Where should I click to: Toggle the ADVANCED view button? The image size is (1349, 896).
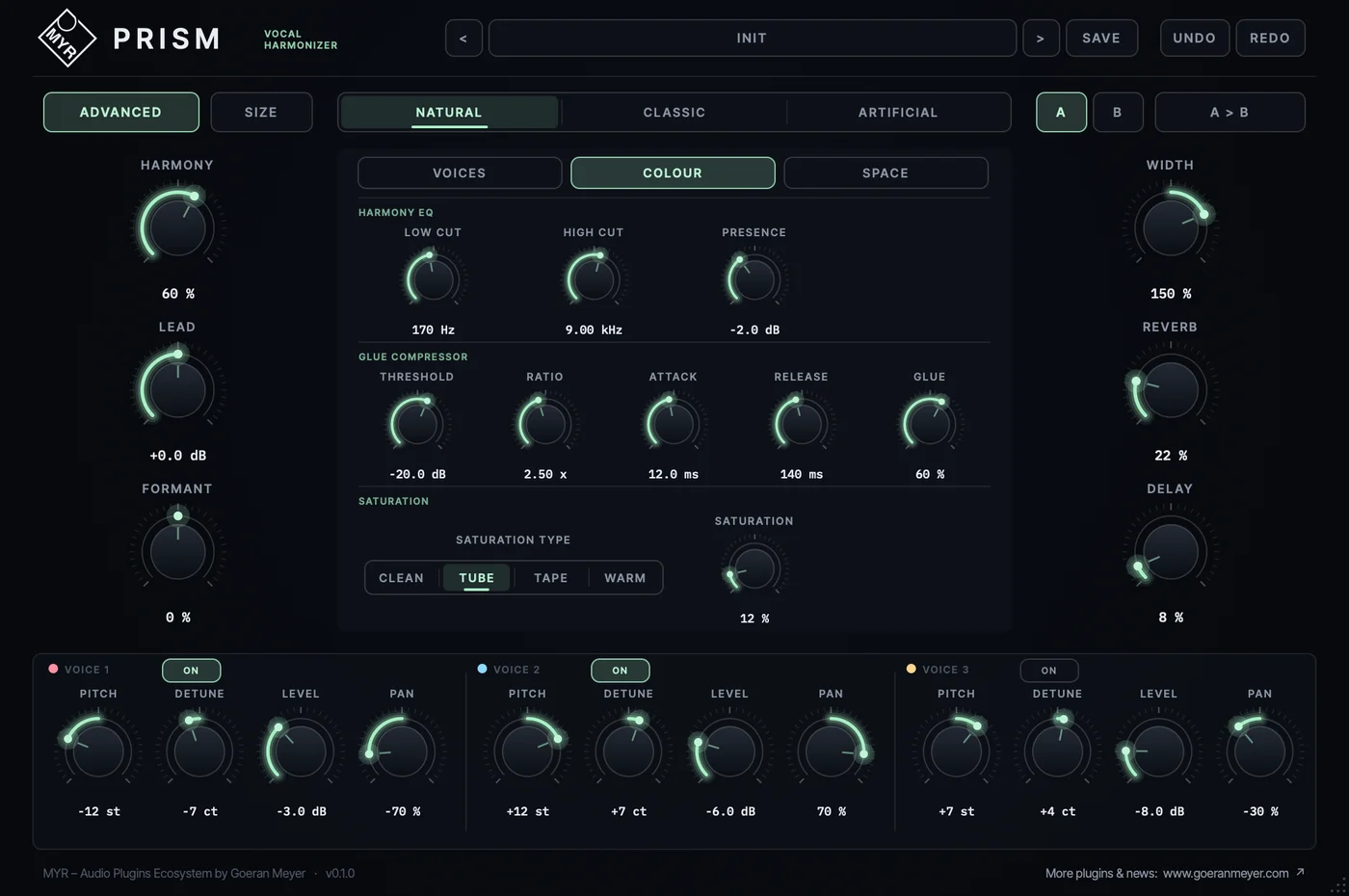pyautogui.click(x=121, y=113)
